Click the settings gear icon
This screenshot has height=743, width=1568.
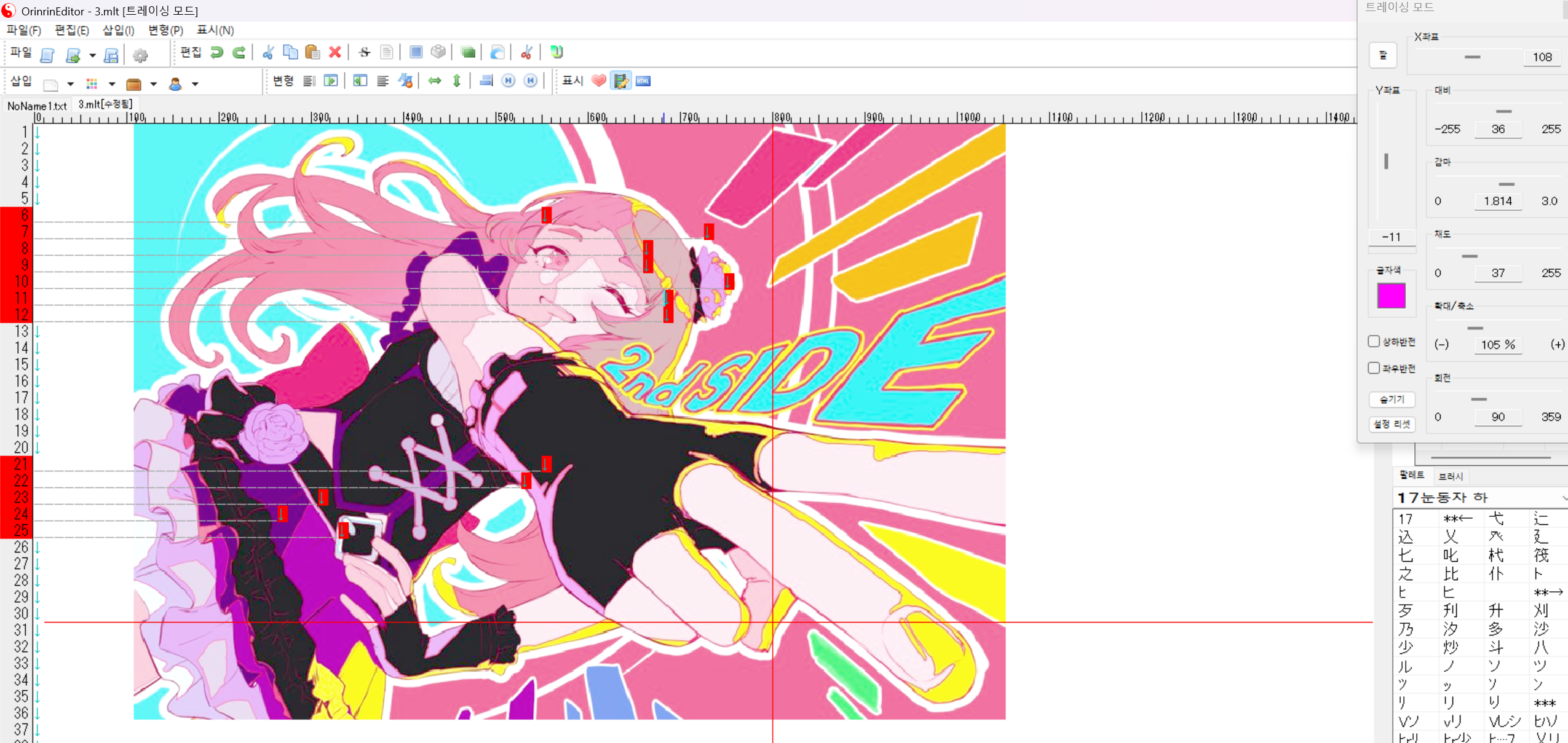(x=140, y=56)
